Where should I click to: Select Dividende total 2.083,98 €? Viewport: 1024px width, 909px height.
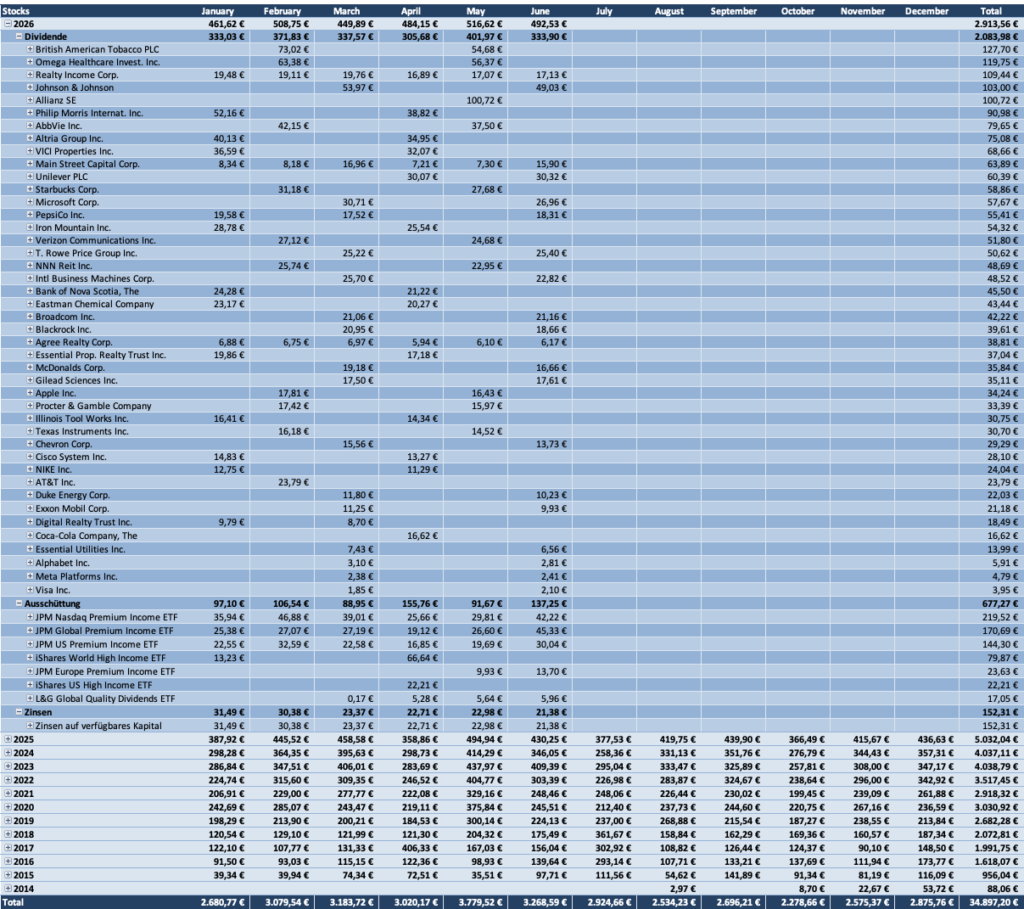tap(997, 37)
